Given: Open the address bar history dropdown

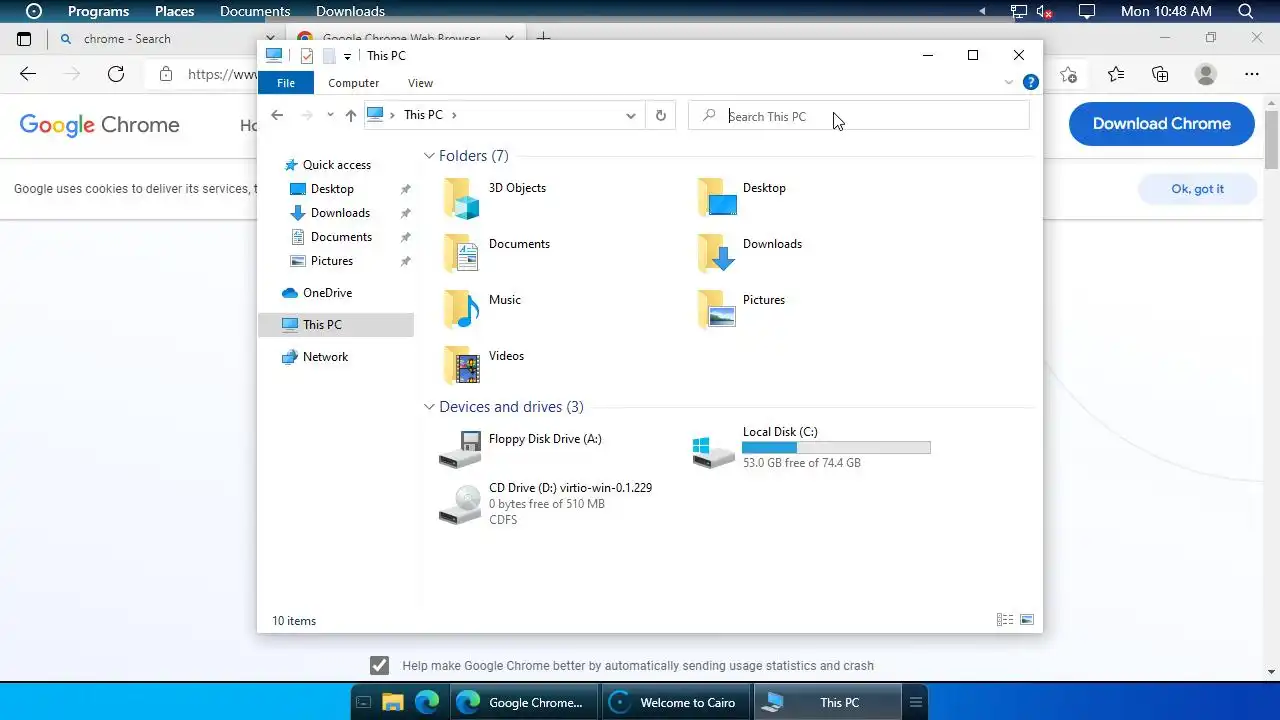Looking at the screenshot, I should coord(630,115).
